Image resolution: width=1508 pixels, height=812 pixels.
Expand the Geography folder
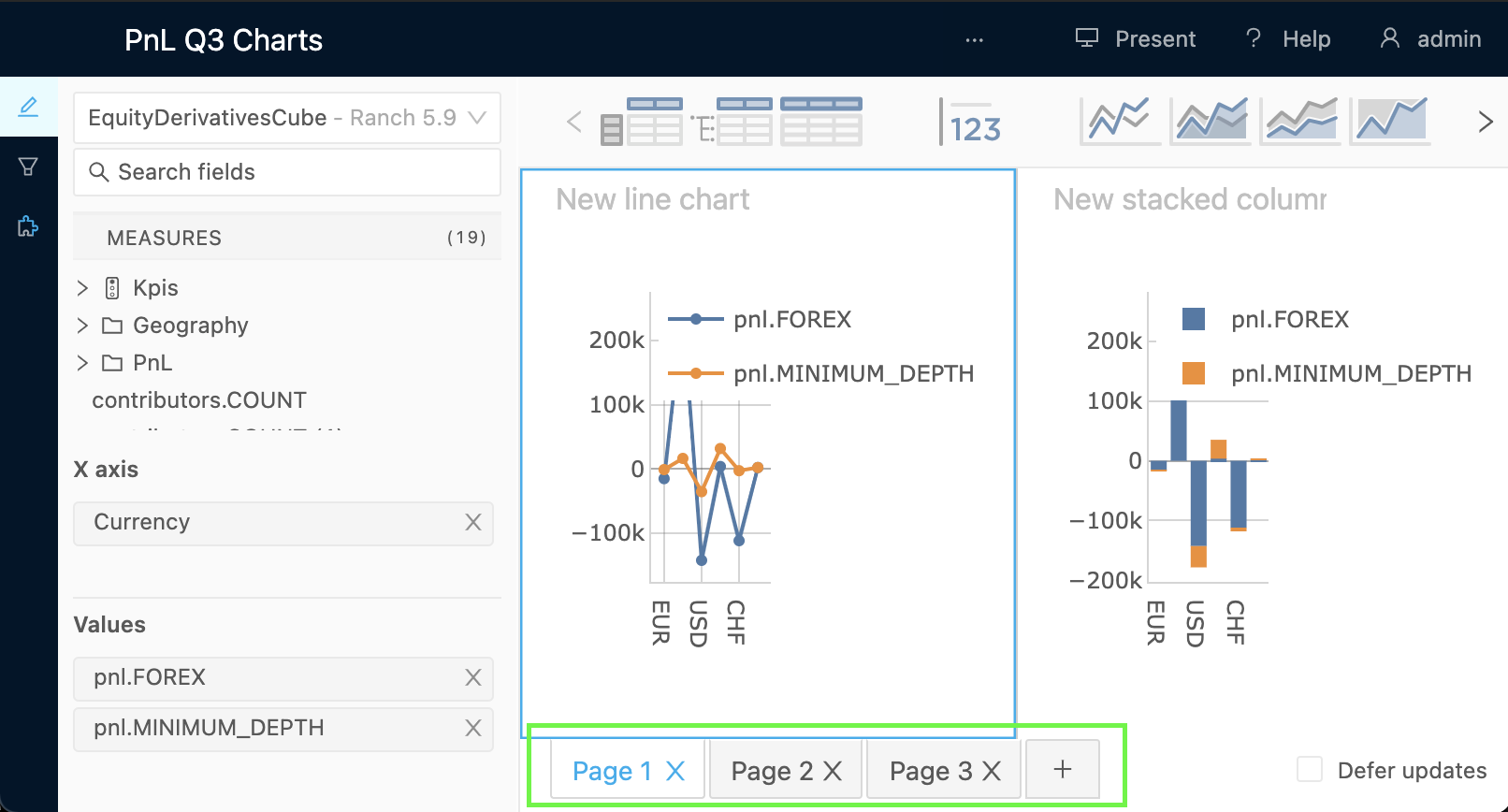[x=82, y=325]
